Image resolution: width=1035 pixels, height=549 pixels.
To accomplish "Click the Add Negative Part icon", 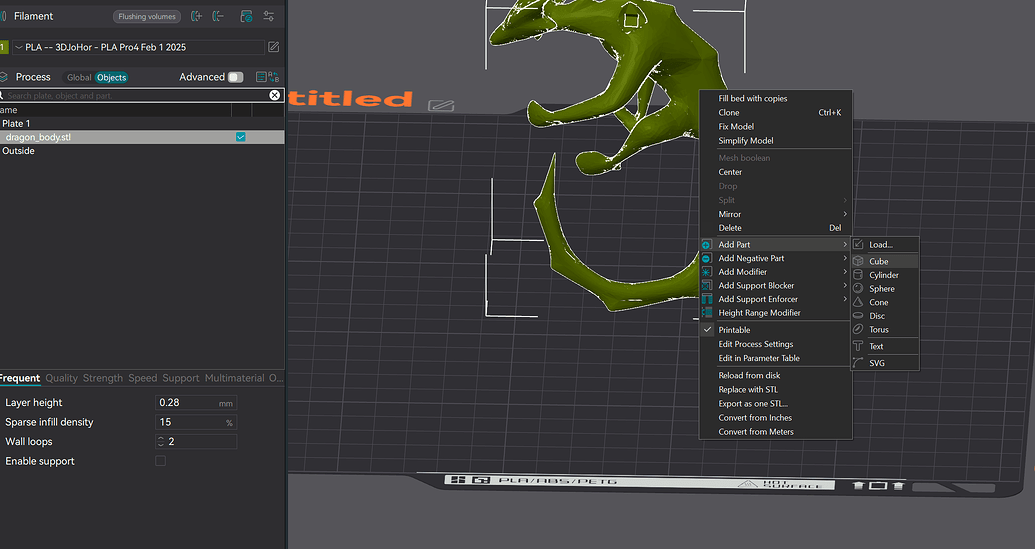I will tap(706, 258).
